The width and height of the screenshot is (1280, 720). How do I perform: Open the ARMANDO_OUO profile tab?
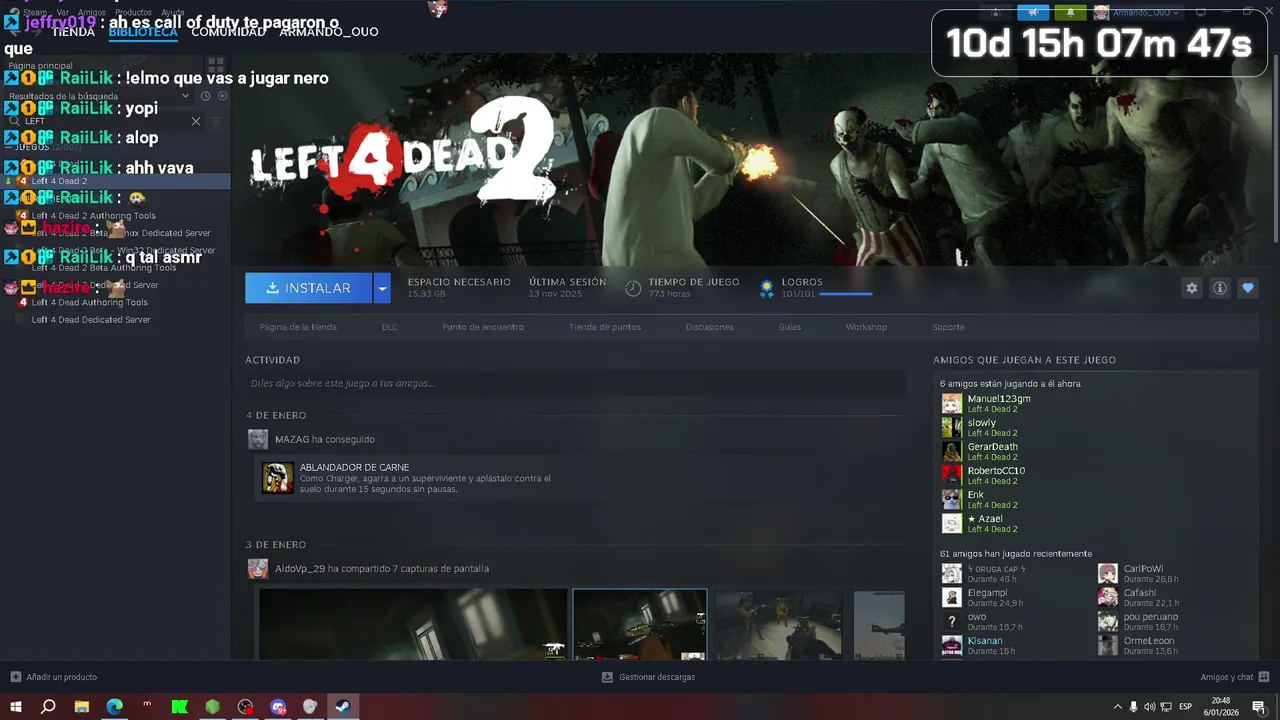[329, 32]
